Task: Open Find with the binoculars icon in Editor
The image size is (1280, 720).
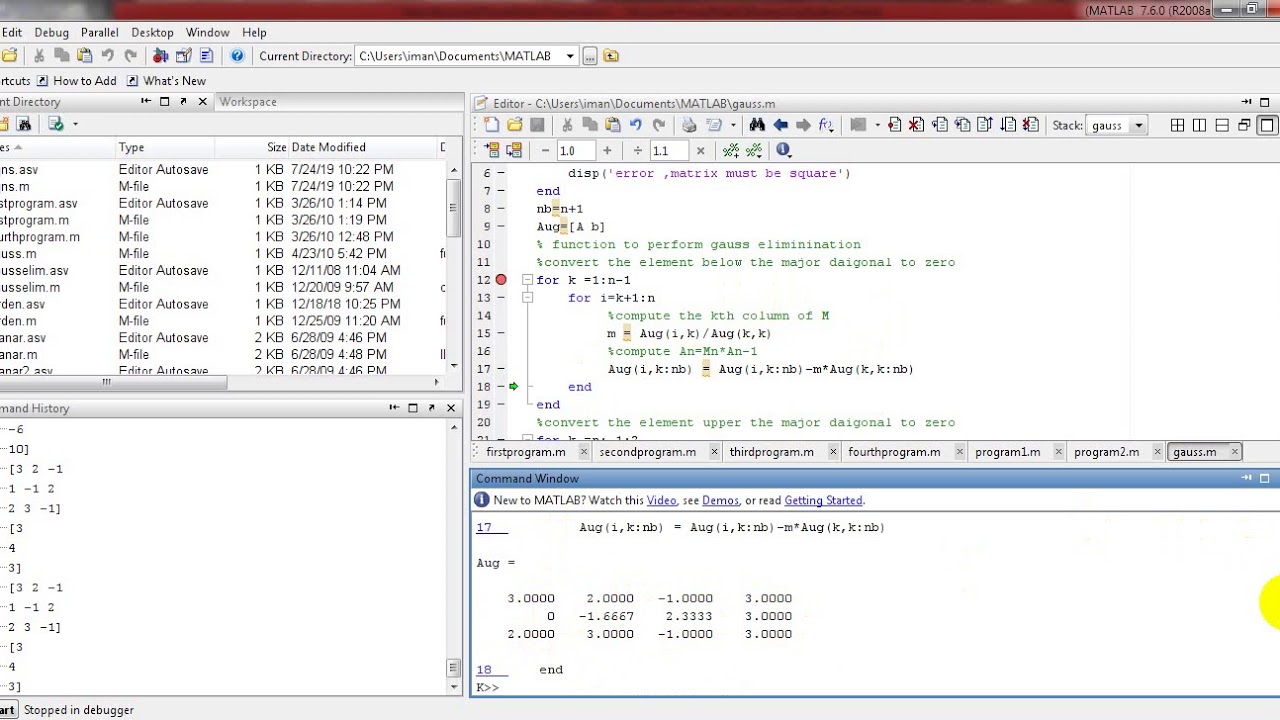Action: coord(757,125)
